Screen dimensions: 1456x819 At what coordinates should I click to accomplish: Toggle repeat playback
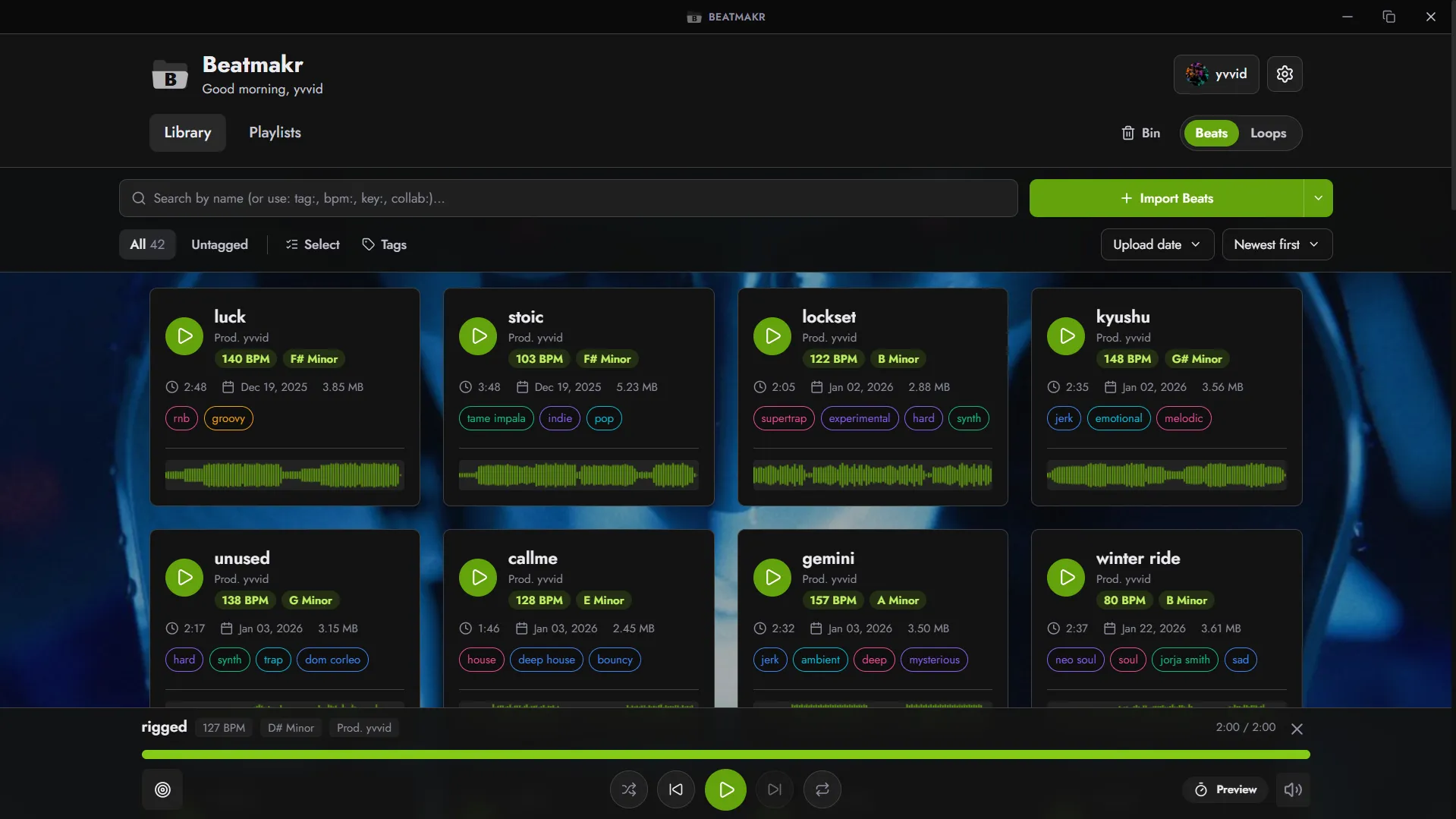[822, 789]
